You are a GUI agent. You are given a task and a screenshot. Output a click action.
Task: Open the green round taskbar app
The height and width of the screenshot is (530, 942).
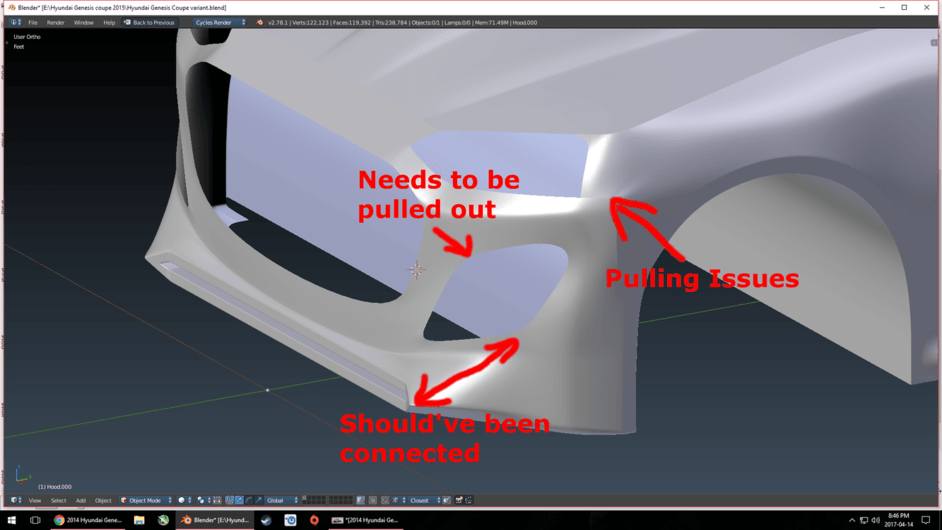click(x=163, y=520)
